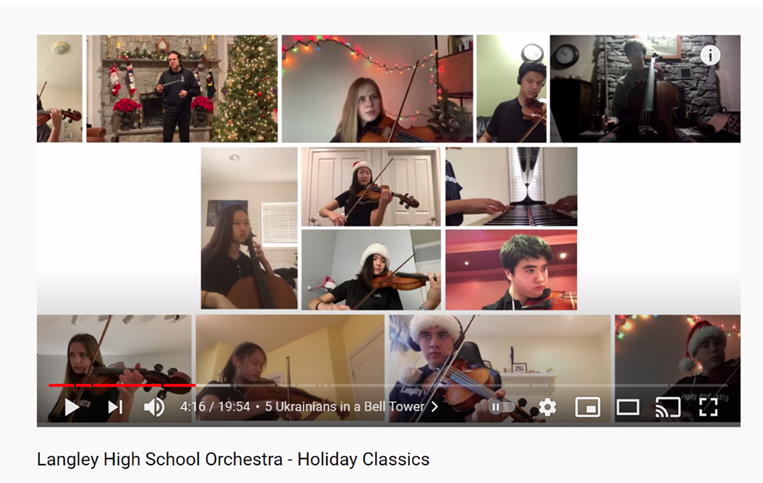Enable miniplayer mode
The width and height of the screenshot is (763, 483).
(x=587, y=407)
